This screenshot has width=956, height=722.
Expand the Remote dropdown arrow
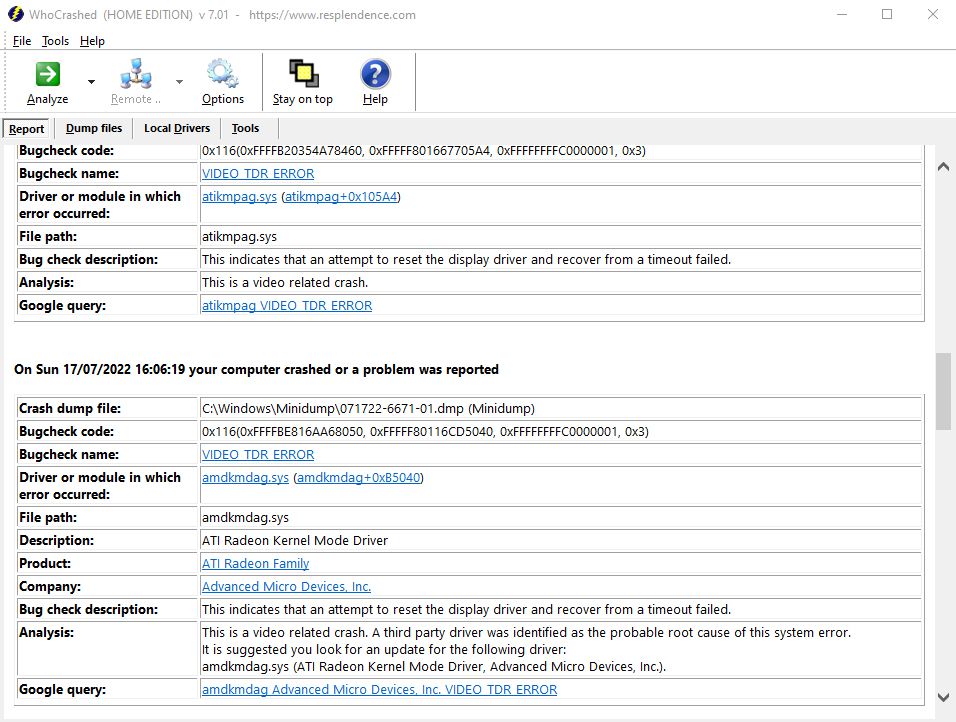click(179, 82)
